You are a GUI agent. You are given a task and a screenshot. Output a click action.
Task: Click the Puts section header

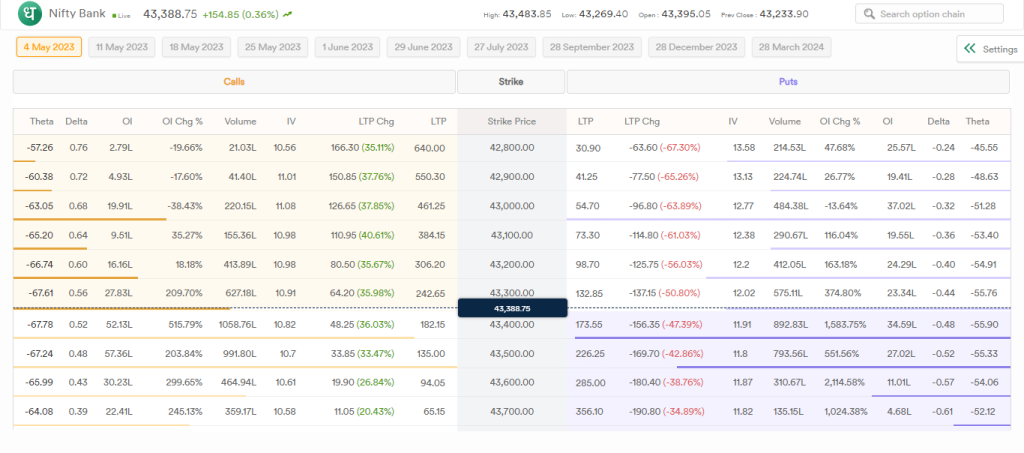point(788,82)
